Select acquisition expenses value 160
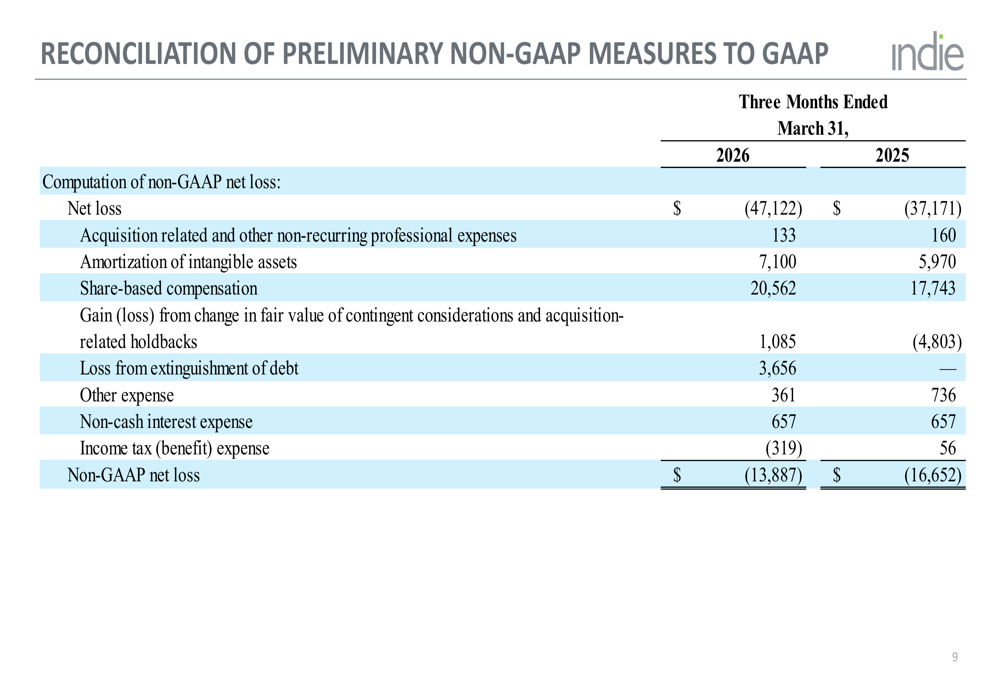Viewport: 1000px width, 685px height. (x=943, y=235)
